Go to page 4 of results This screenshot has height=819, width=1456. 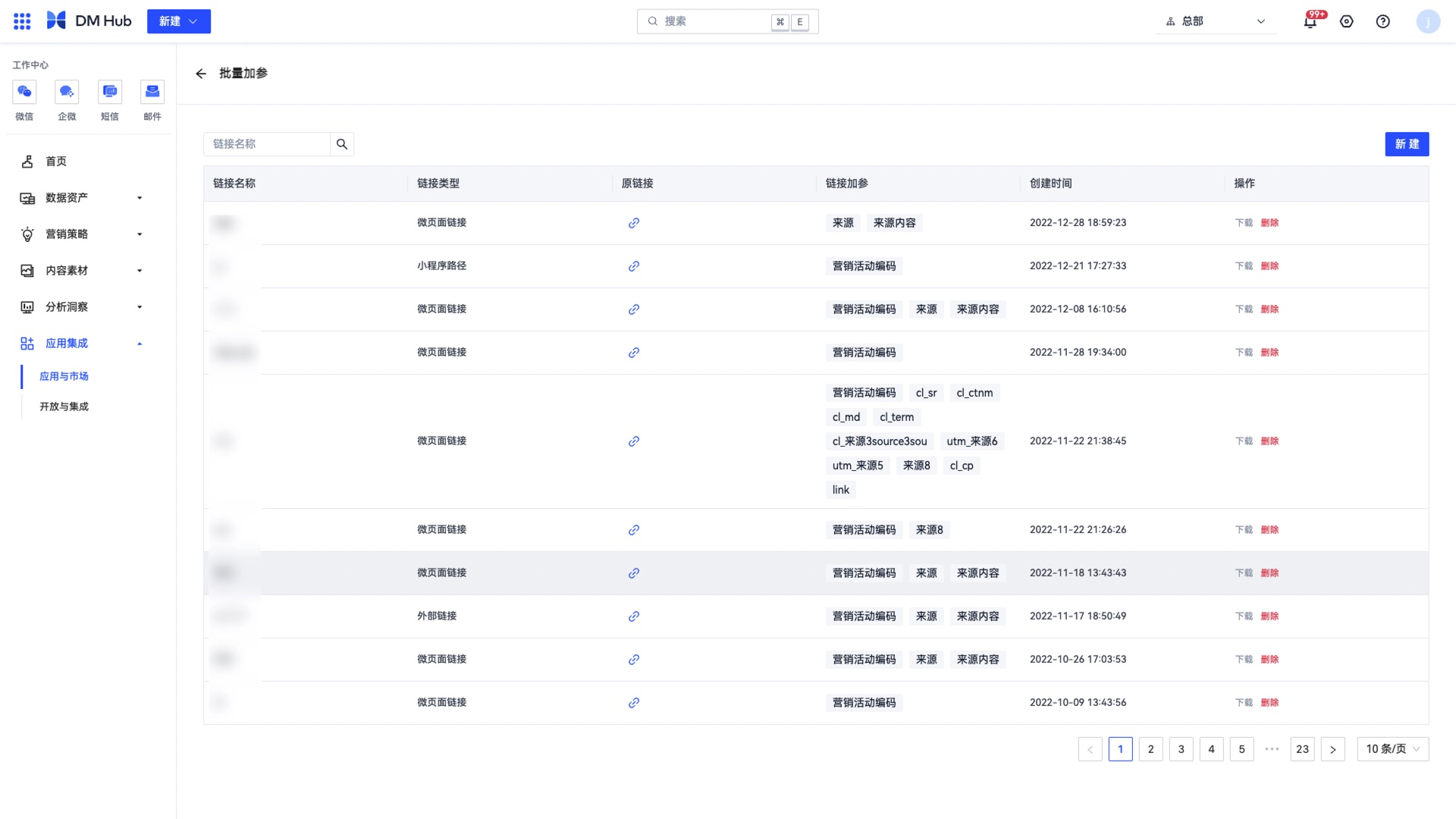pos(1211,749)
